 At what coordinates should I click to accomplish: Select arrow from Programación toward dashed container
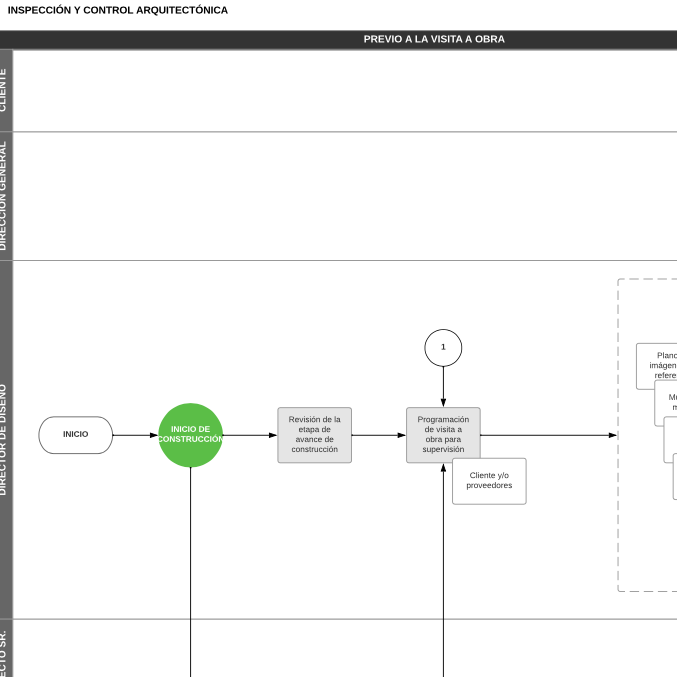coord(548,435)
